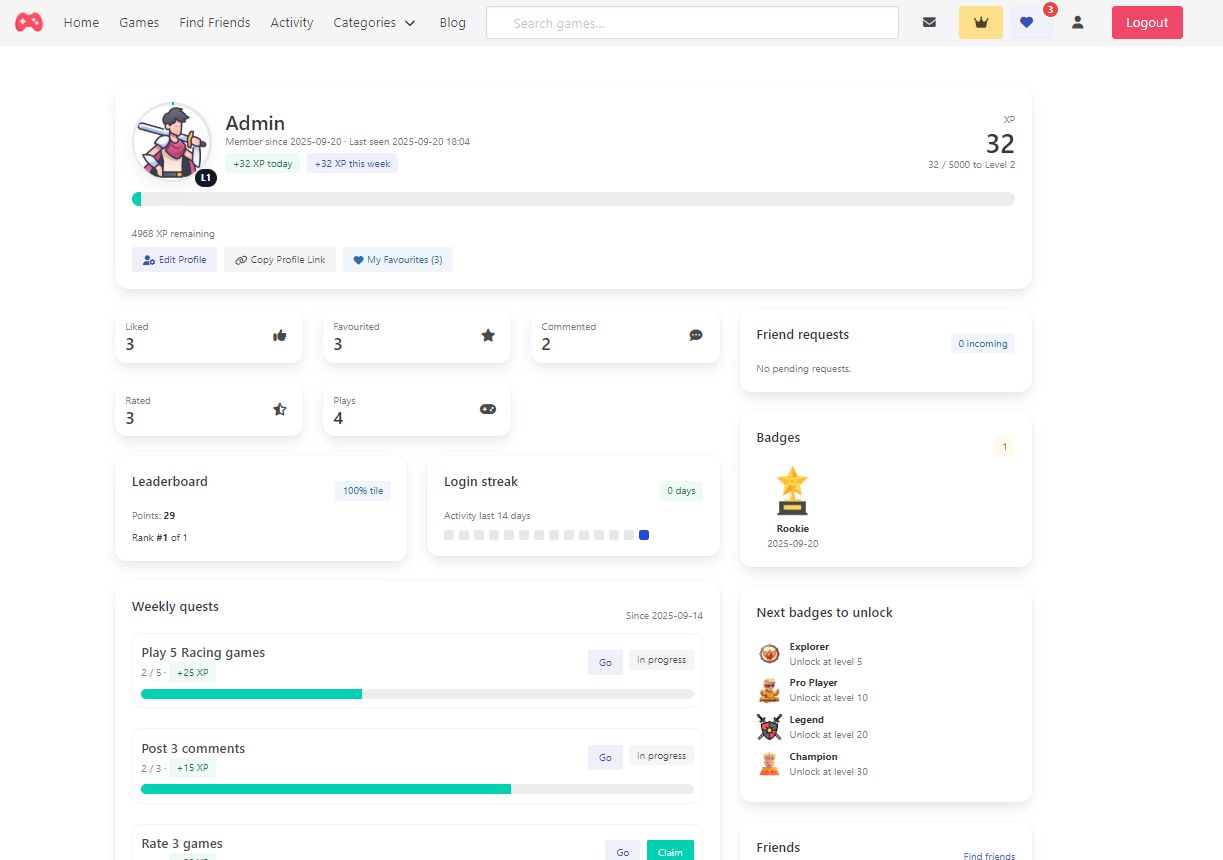Click the +32 XP today tag
The width and height of the screenshot is (1223, 860).
pyautogui.click(x=262, y=164)
